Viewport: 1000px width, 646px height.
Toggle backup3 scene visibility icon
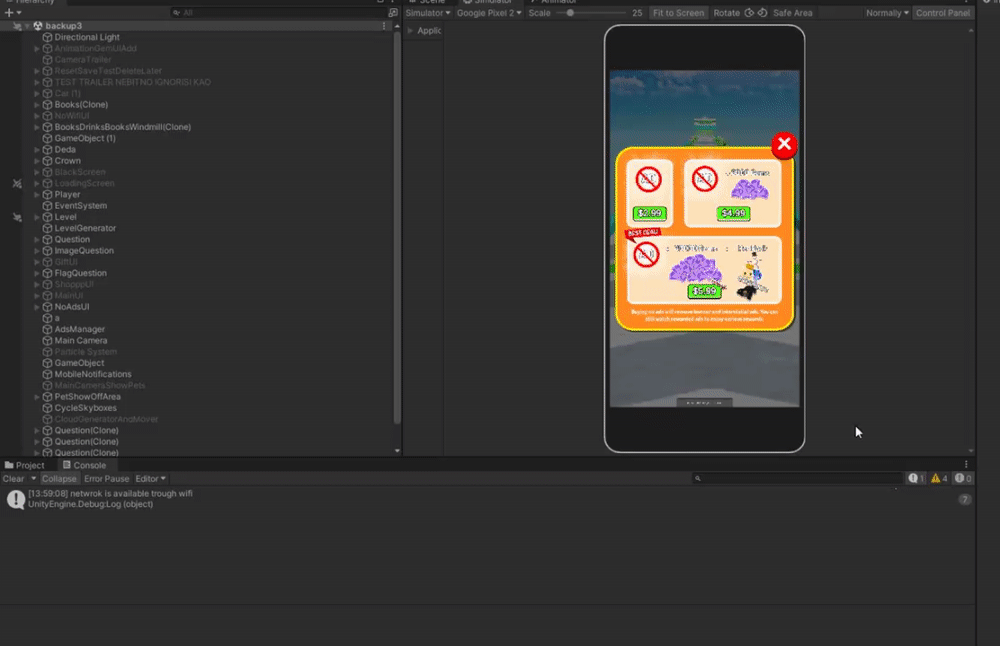(x=17, y=26)
